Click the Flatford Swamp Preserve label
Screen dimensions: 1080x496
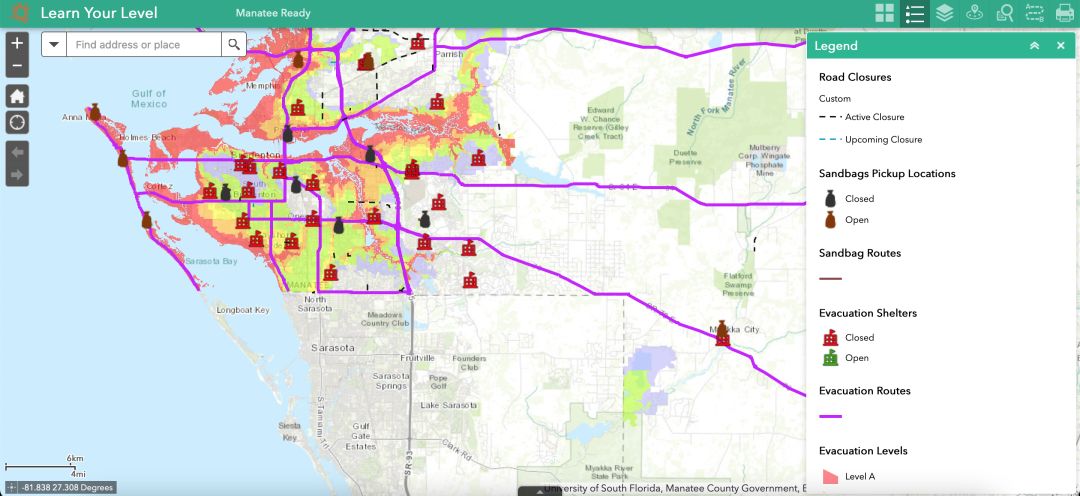coord(738,285)
